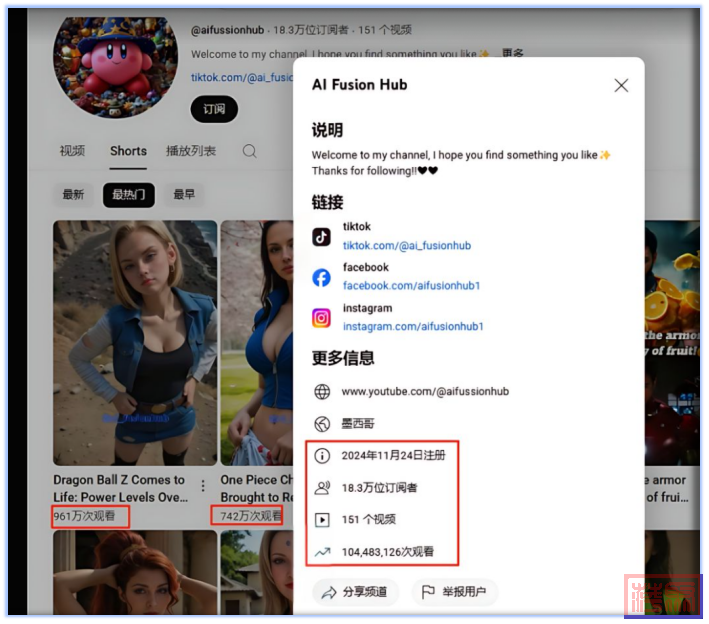This screenshot has height=624, width=709.
Task: Click the trending arrow icon beside view count
Action: pyautogui.click(x=322, y=552)
